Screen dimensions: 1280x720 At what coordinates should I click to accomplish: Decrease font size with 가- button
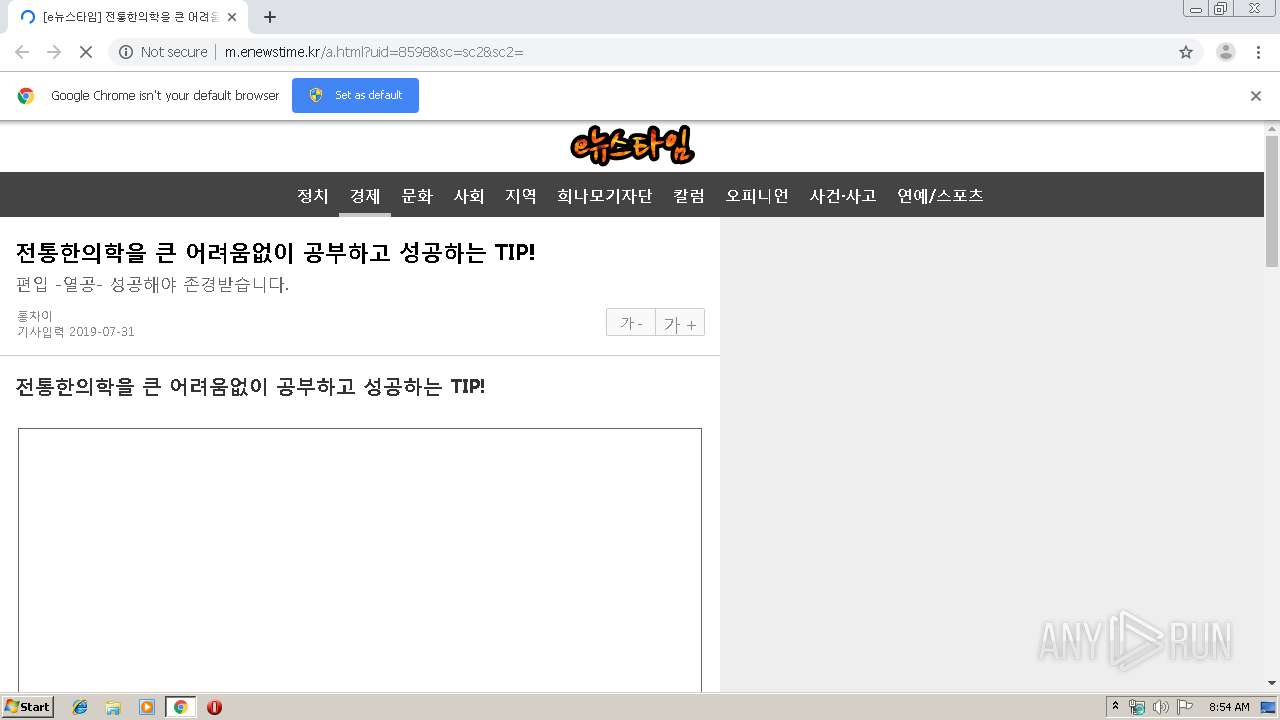coord(631,322)
